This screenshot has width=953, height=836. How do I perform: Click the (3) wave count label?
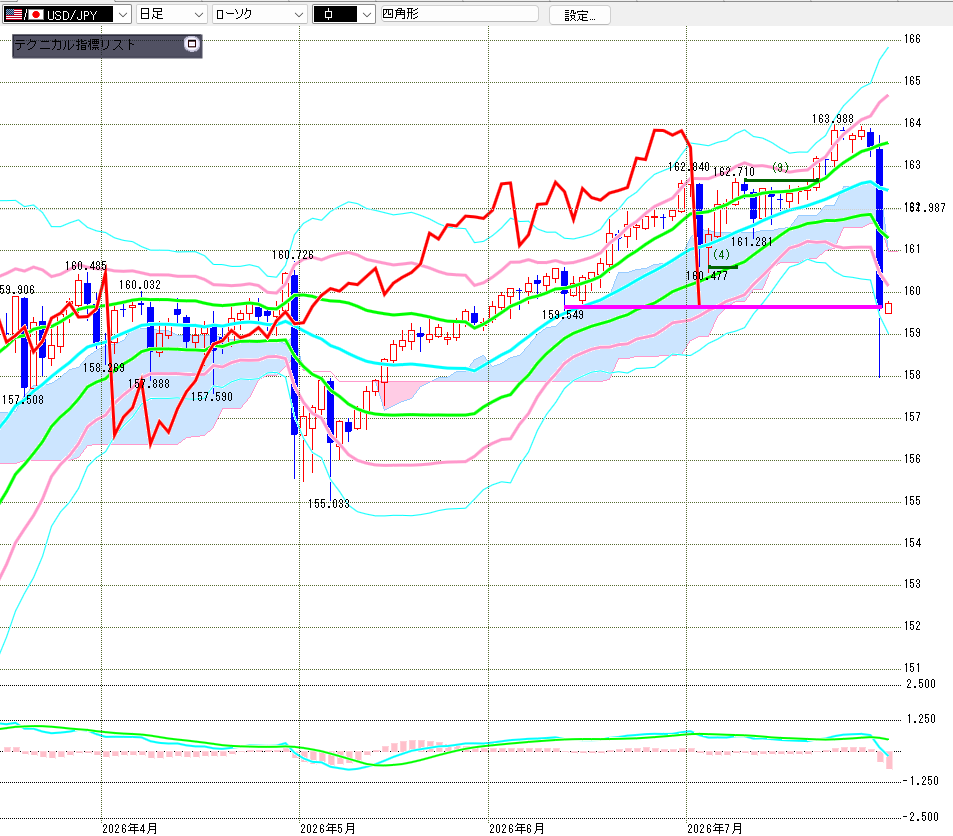click(x=780, y=167)
